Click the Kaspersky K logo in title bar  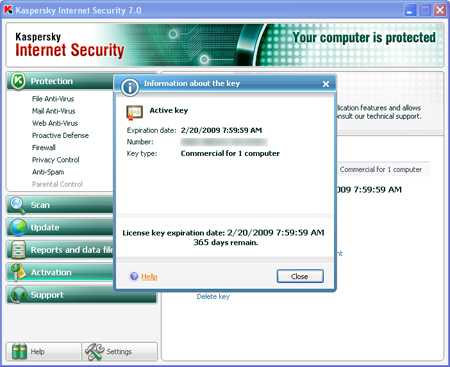[x=8, y=10]
